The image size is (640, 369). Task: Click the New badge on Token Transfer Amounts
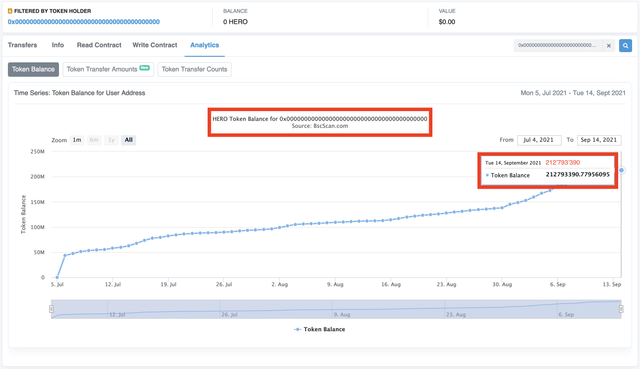click(x=144, y=68)
